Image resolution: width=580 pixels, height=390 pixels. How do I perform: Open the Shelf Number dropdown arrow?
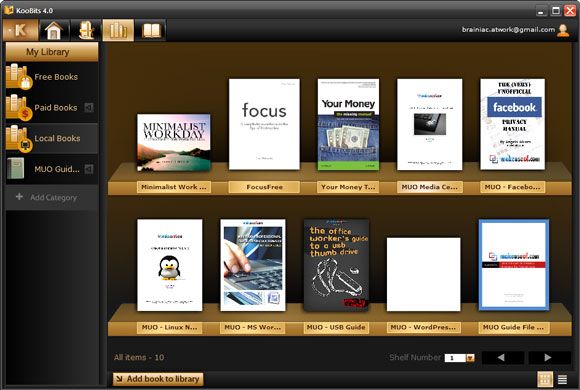pyautogui.click(x=470, y=358)
